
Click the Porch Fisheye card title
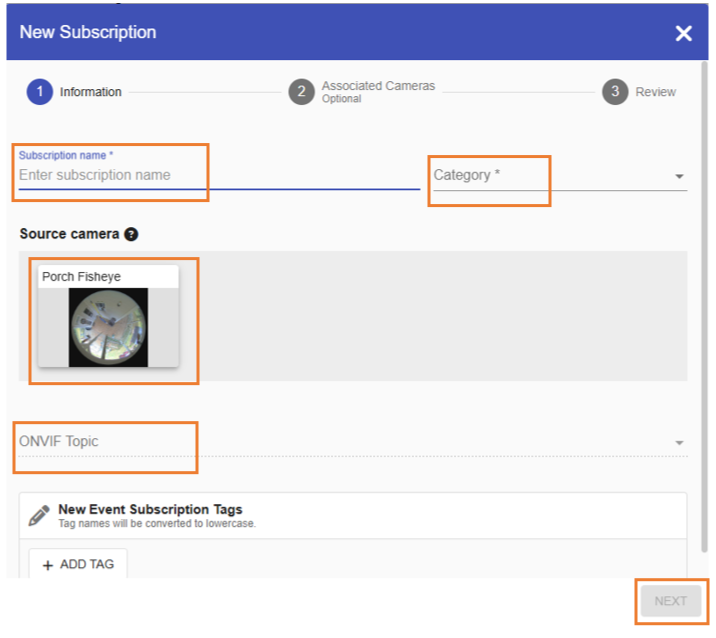[82, 277]
